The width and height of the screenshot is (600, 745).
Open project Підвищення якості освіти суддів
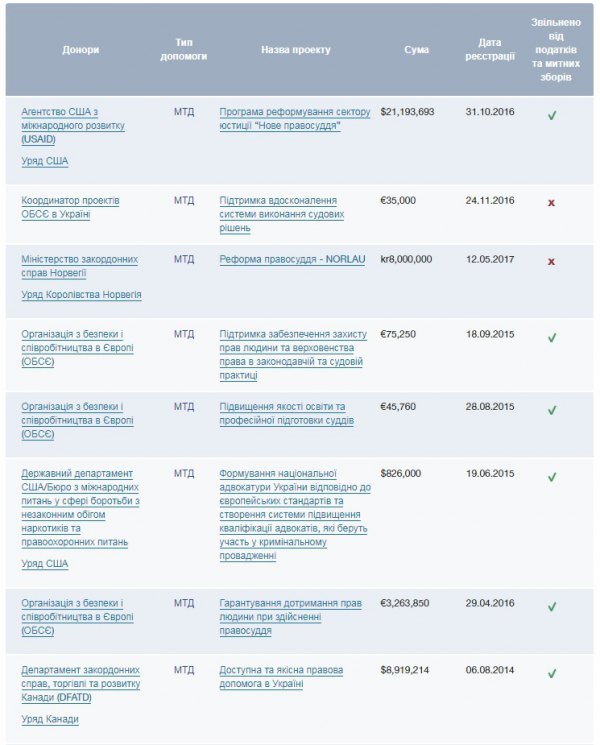[282, 413]
